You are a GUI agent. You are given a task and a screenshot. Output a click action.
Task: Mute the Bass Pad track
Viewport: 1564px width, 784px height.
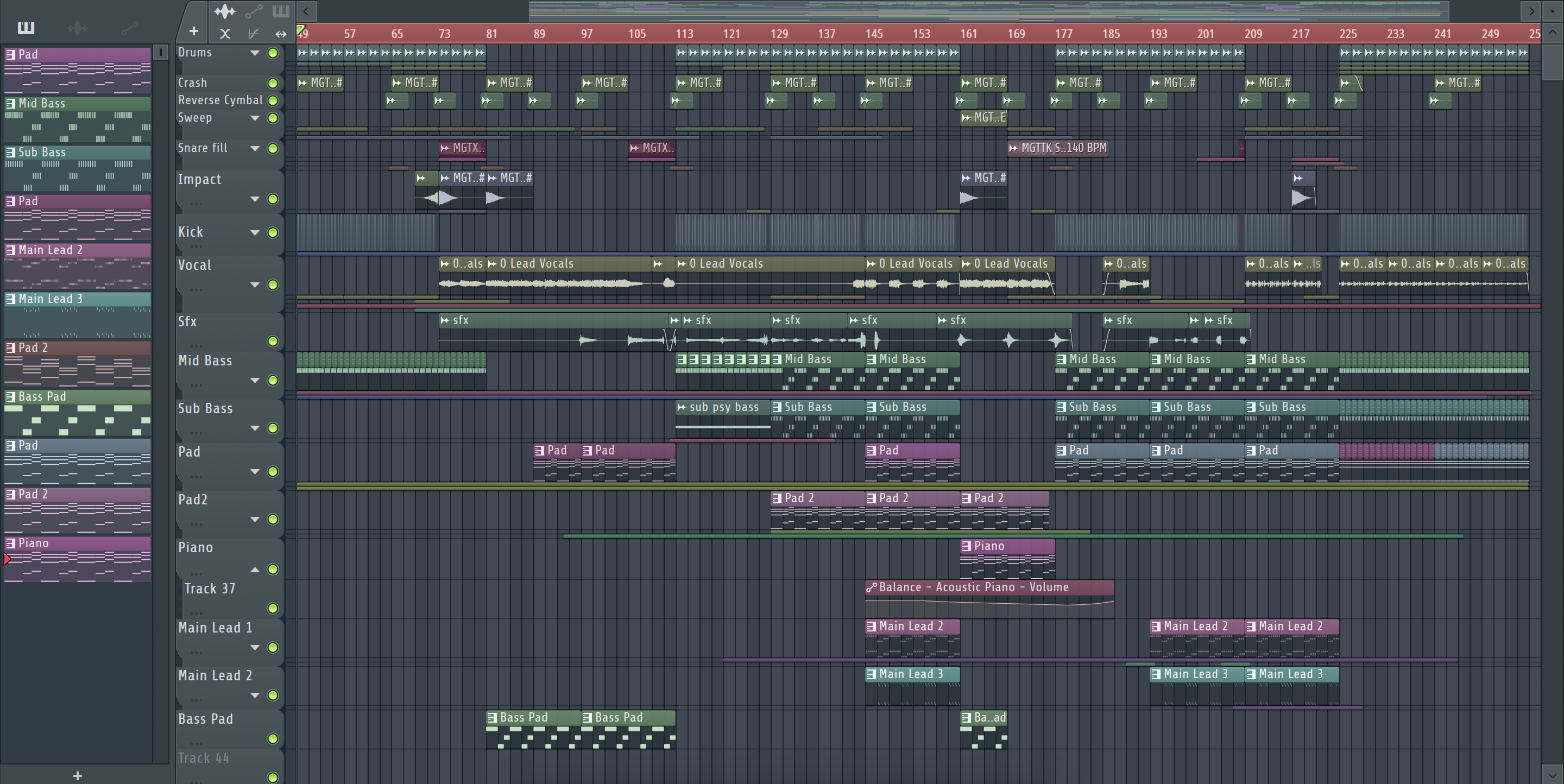(273, 738)
